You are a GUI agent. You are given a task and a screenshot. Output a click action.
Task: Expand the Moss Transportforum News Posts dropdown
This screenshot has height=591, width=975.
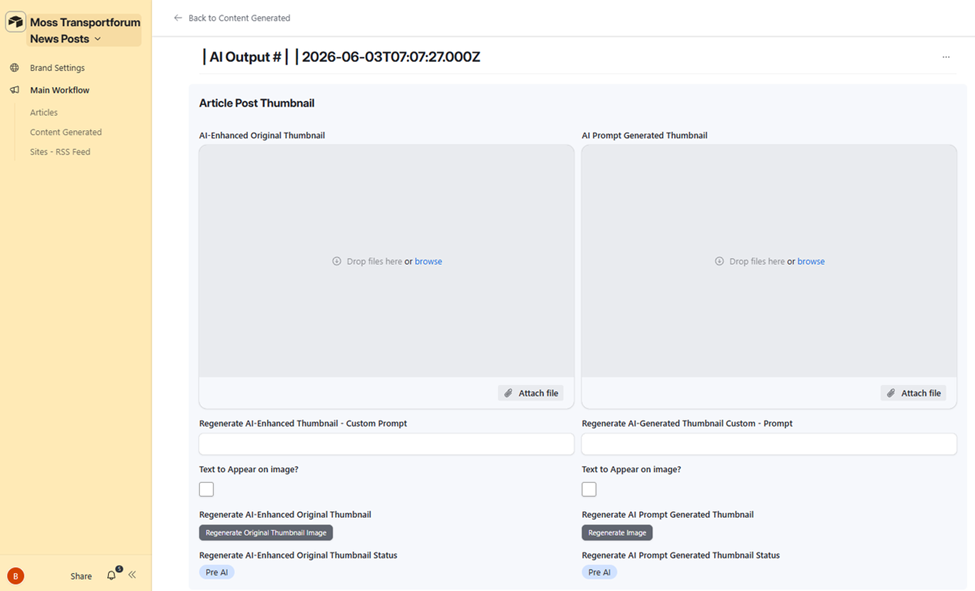(98, 39)
